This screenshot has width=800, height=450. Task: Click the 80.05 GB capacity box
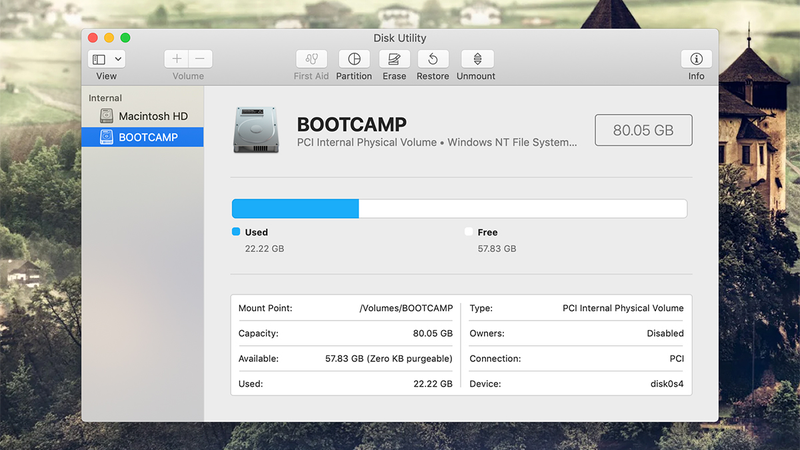click(x=643, y=130)
